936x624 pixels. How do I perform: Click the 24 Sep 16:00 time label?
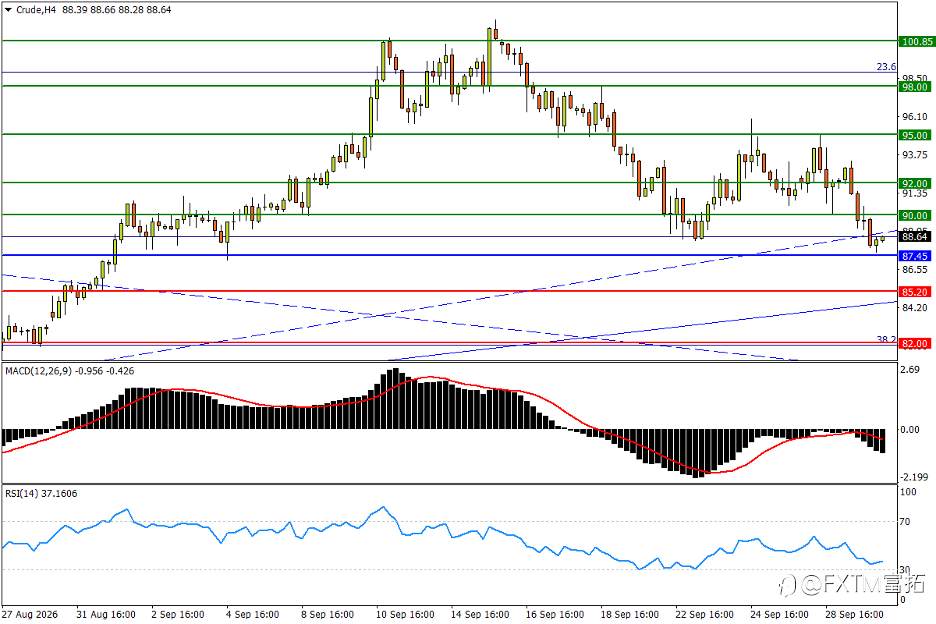click(779, 614)
